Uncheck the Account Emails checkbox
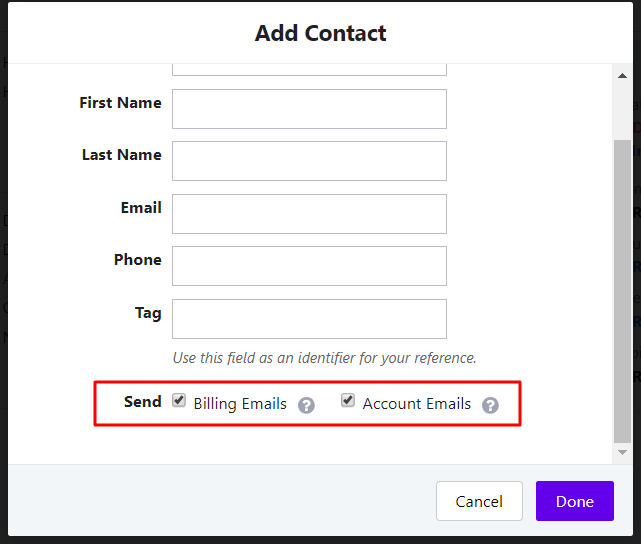 [x=348, y=400]
